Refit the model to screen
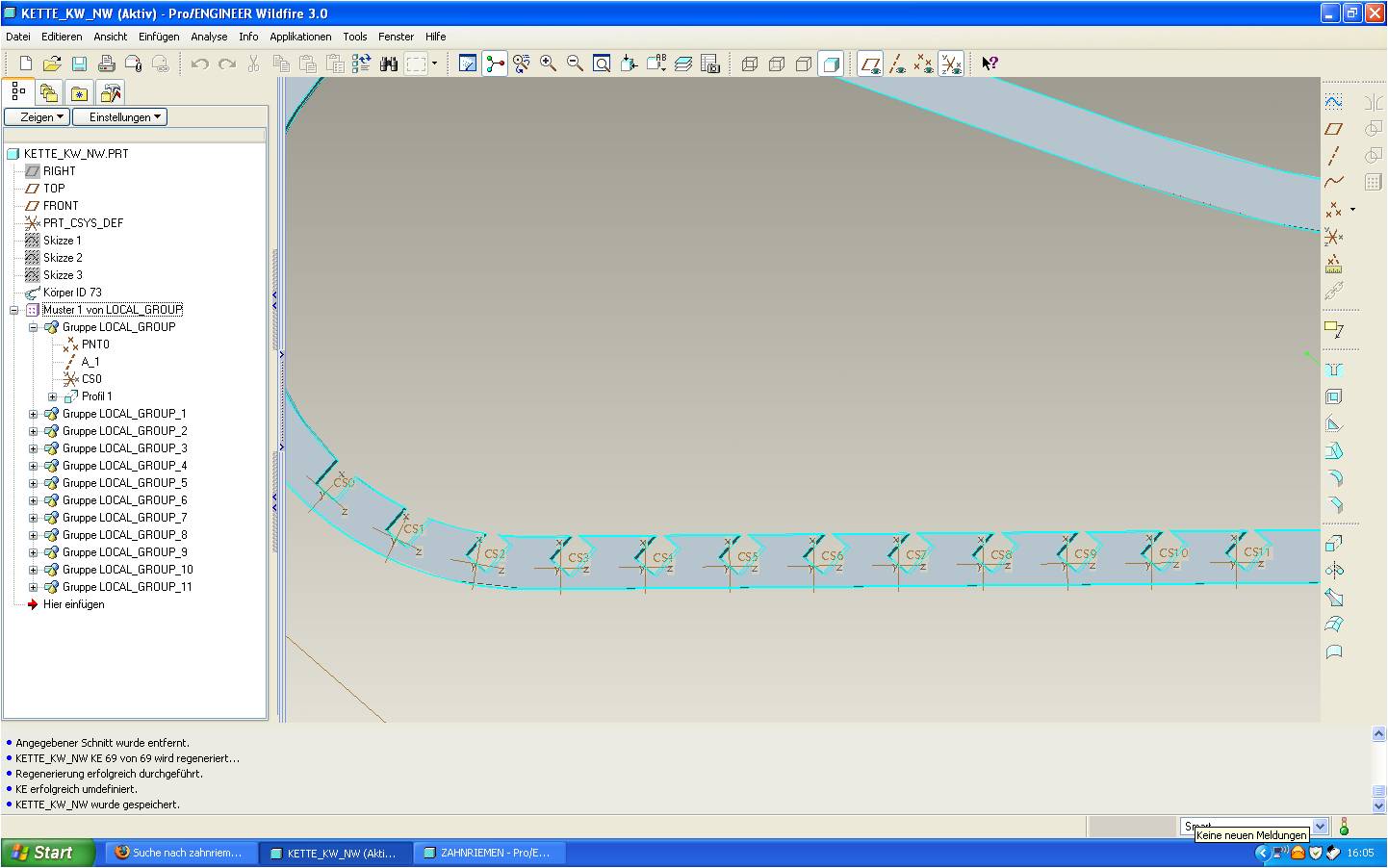1388x868 pixels. click(602, 64)
